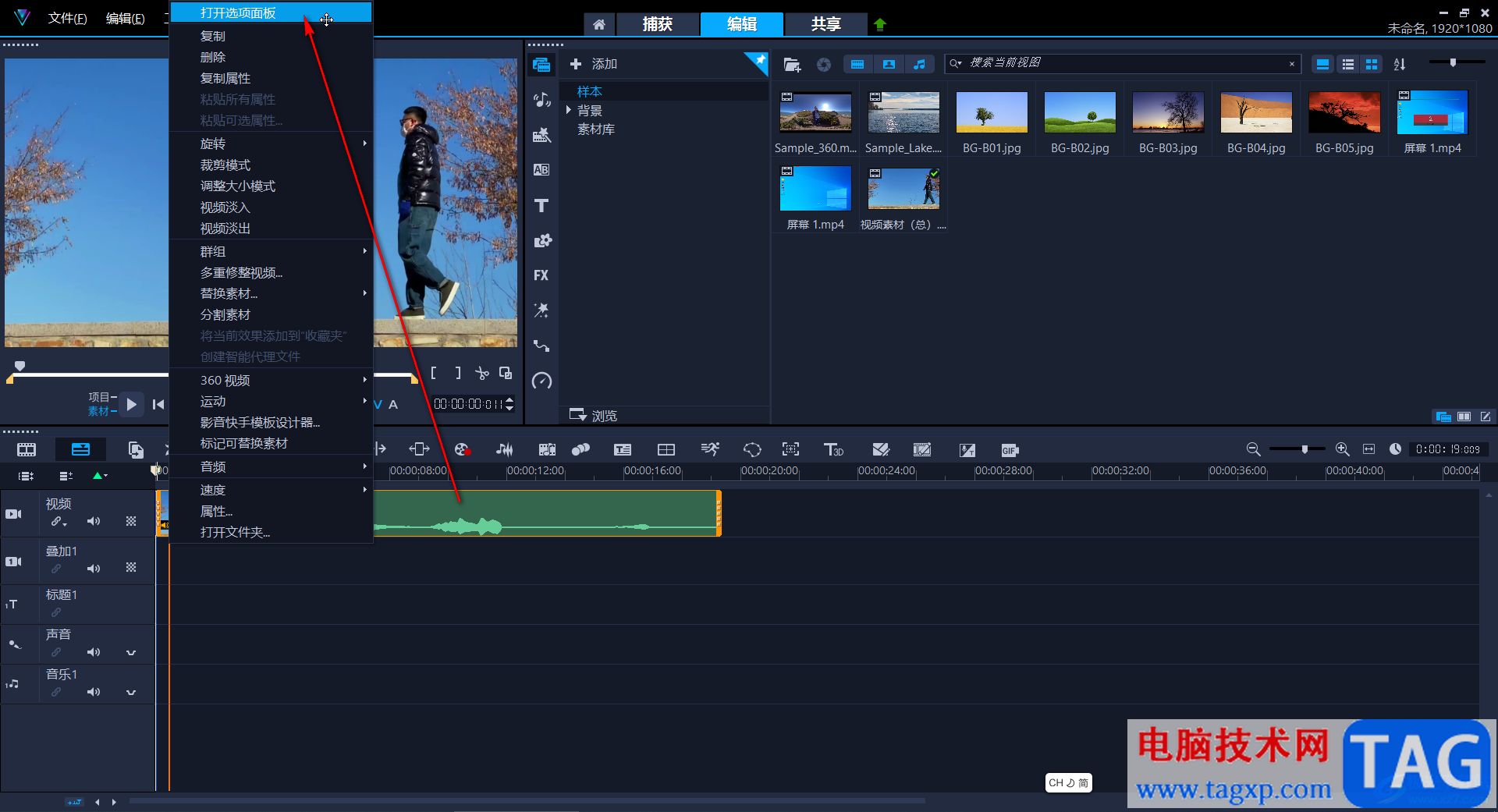Switch to the 共享 tab
Image resolution: width=1498 pixels, height=812 pixels.
825,24
